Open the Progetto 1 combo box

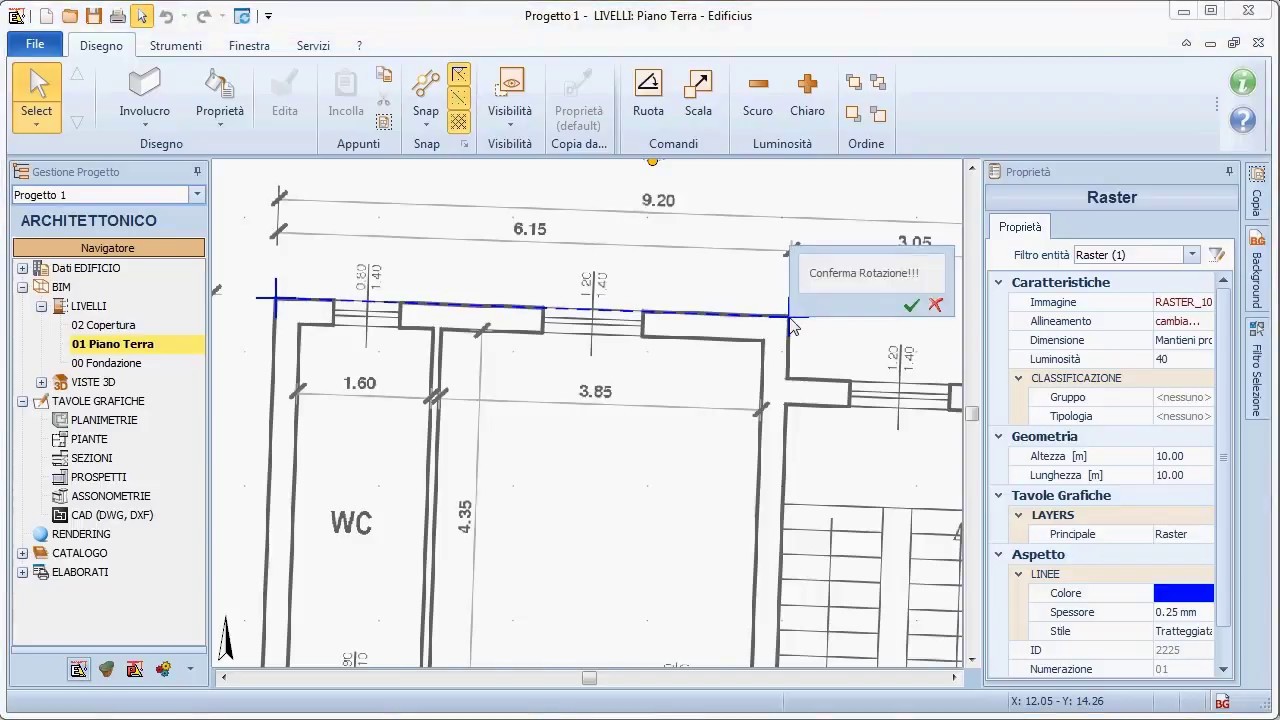pyautogui.click(x=107, y=195)
